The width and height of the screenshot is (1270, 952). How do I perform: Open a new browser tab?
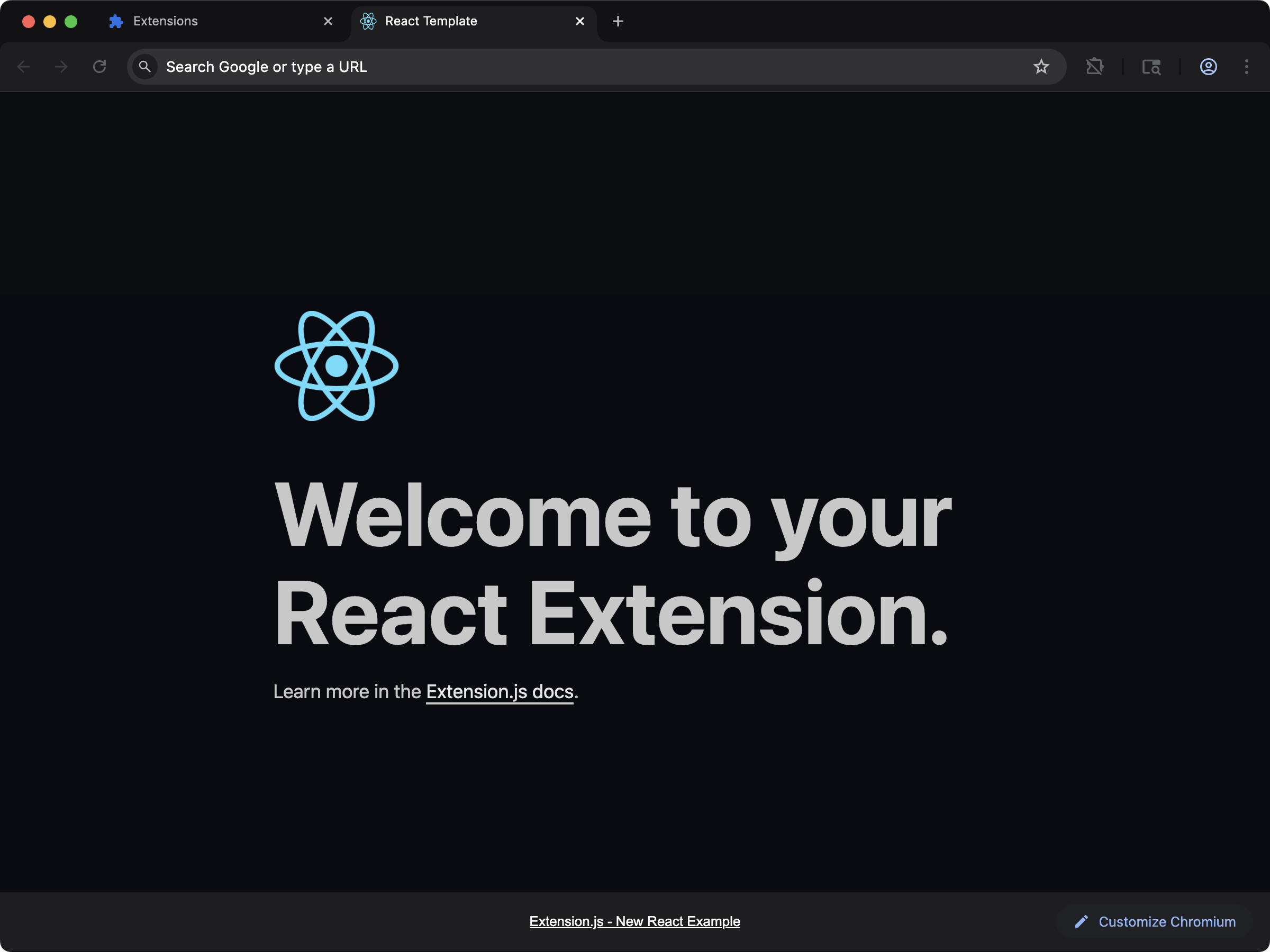tap(618, 21)
